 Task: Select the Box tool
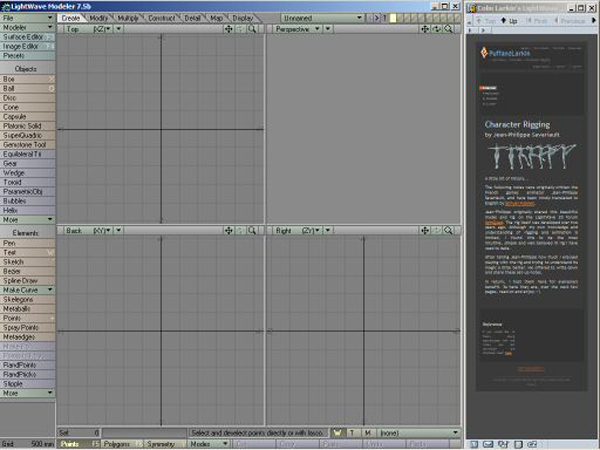pyautogui.click(x=28, y=79)
